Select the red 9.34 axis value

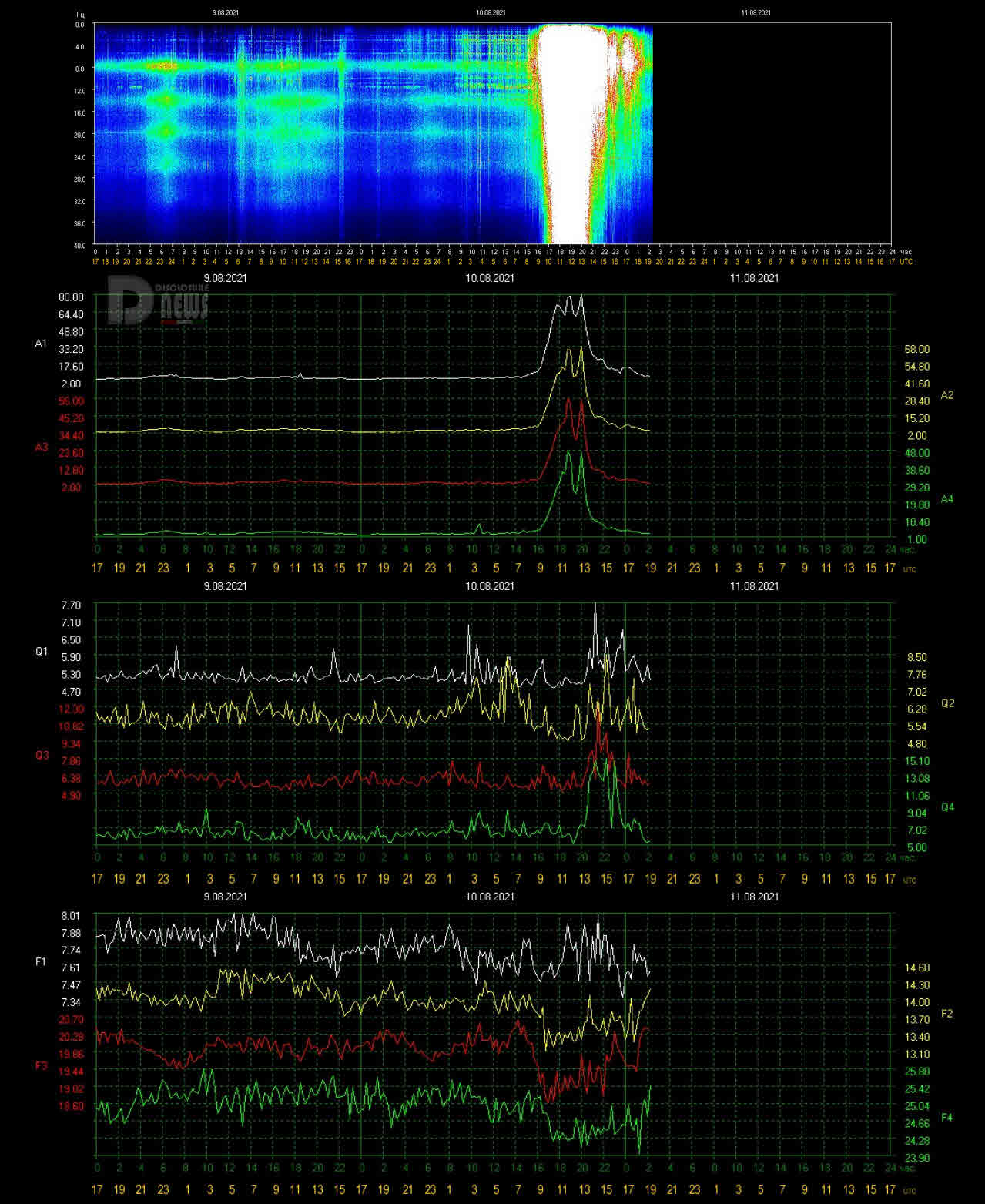coord(71,743)
